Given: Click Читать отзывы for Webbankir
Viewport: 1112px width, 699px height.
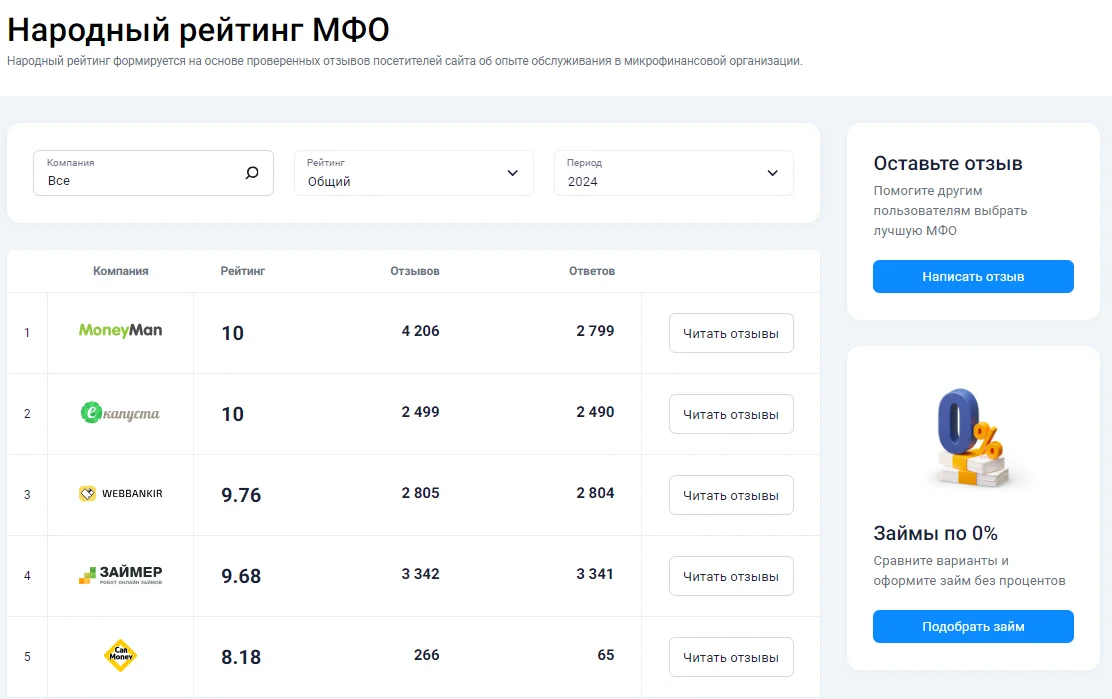Looking at the screenshot, I should click(731, 495).
